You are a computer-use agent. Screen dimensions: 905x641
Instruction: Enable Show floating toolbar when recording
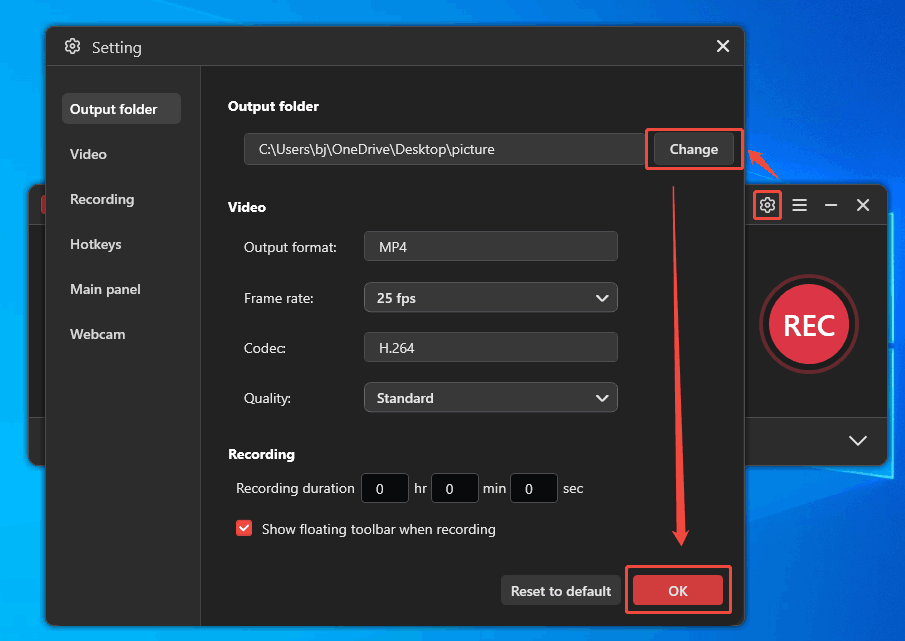(244, 529)
